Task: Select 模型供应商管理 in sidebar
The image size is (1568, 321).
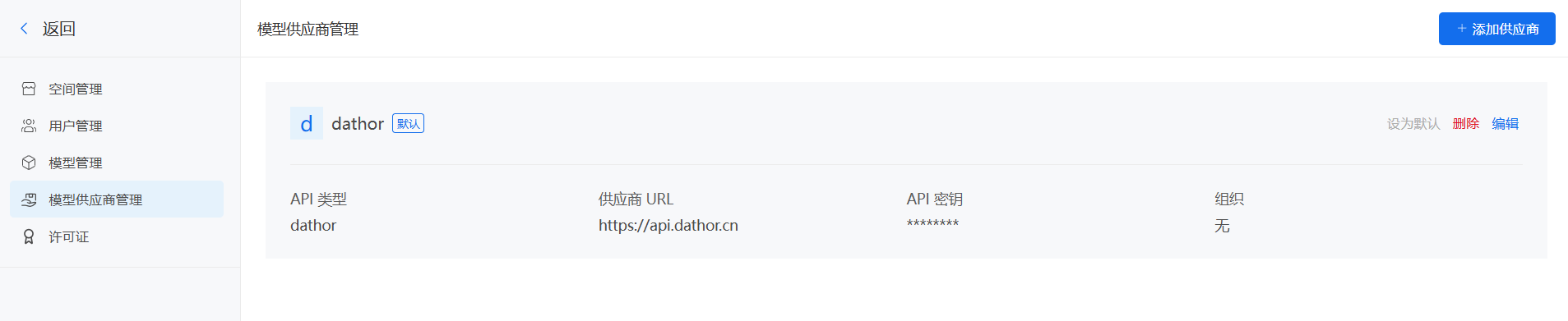Action: [x=117, y=199]
